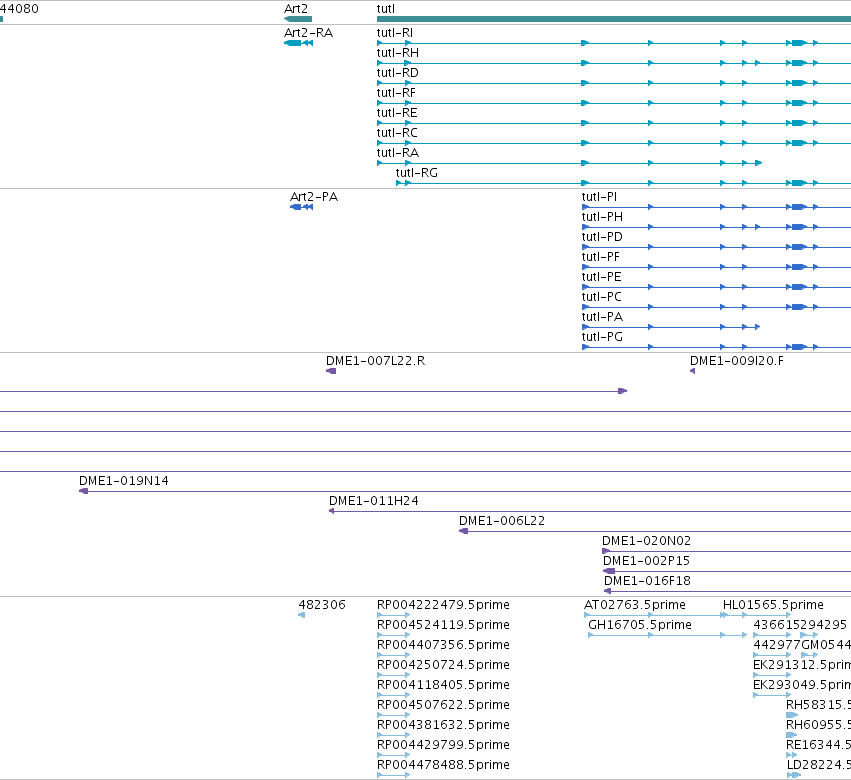
Task: Select transcript tutl-RI
Action: point(395,33)
